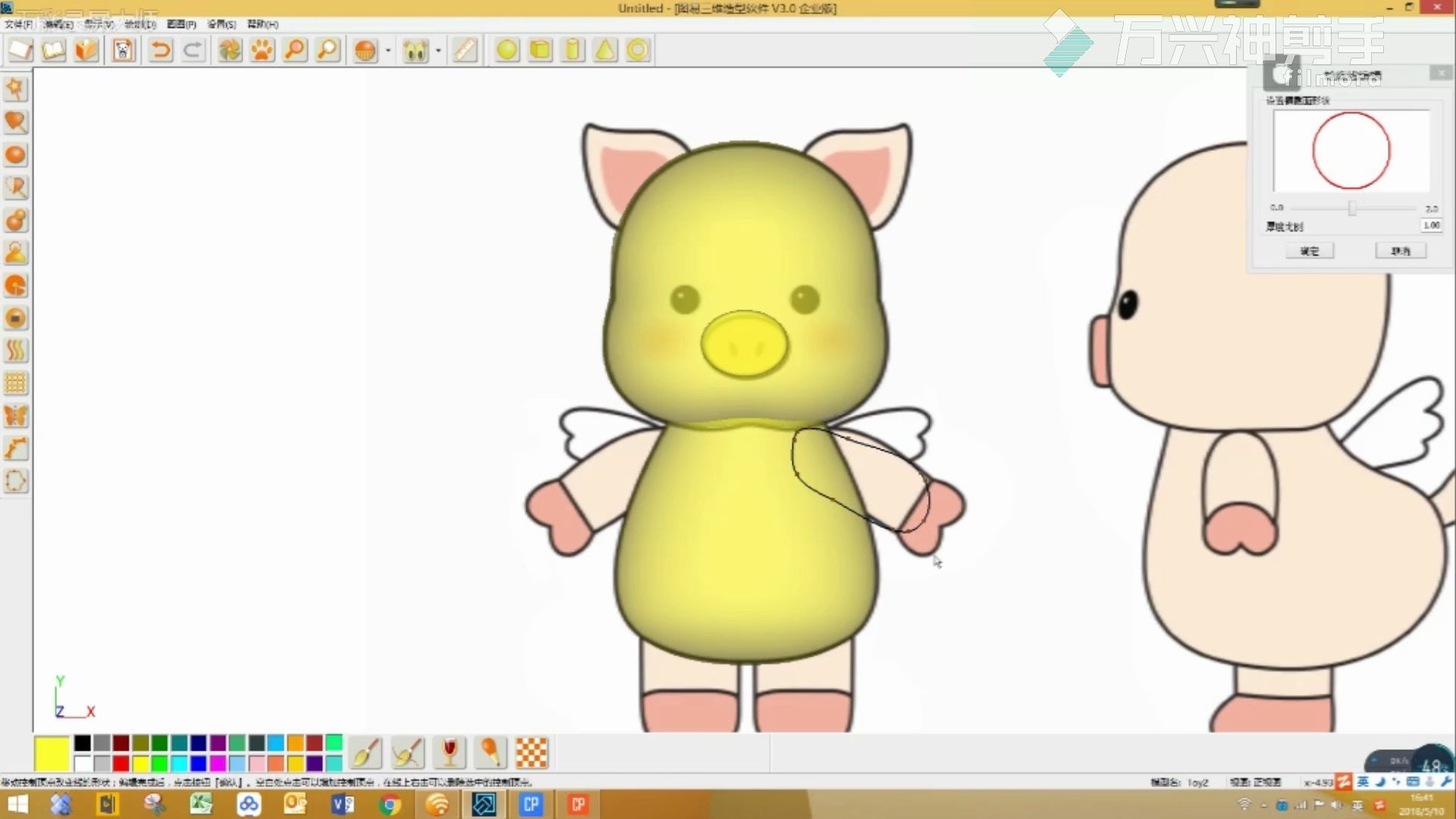Pick the black color swatch

pos(83,743)
